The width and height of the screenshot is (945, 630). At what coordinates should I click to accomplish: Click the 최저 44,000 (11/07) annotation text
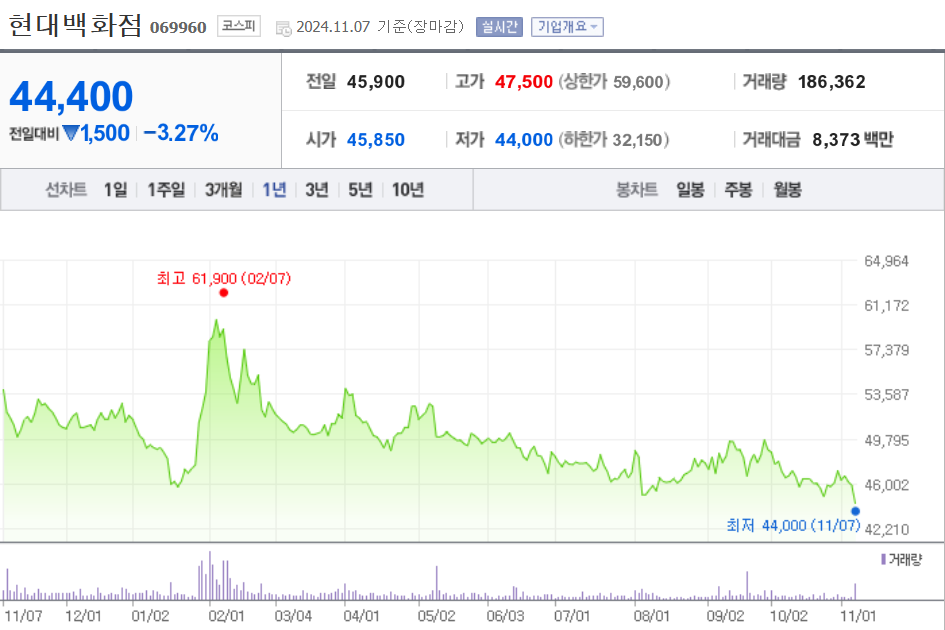pos(793,526)
